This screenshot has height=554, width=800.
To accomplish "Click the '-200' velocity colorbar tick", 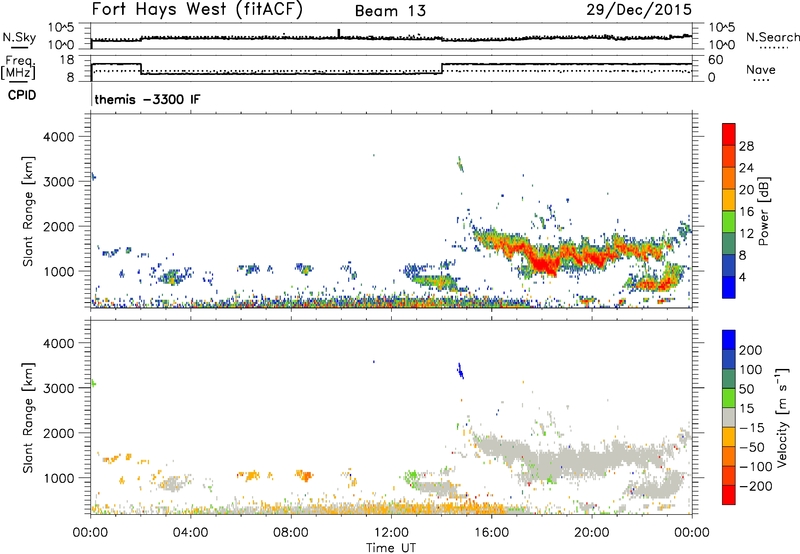I will point(755,486).
